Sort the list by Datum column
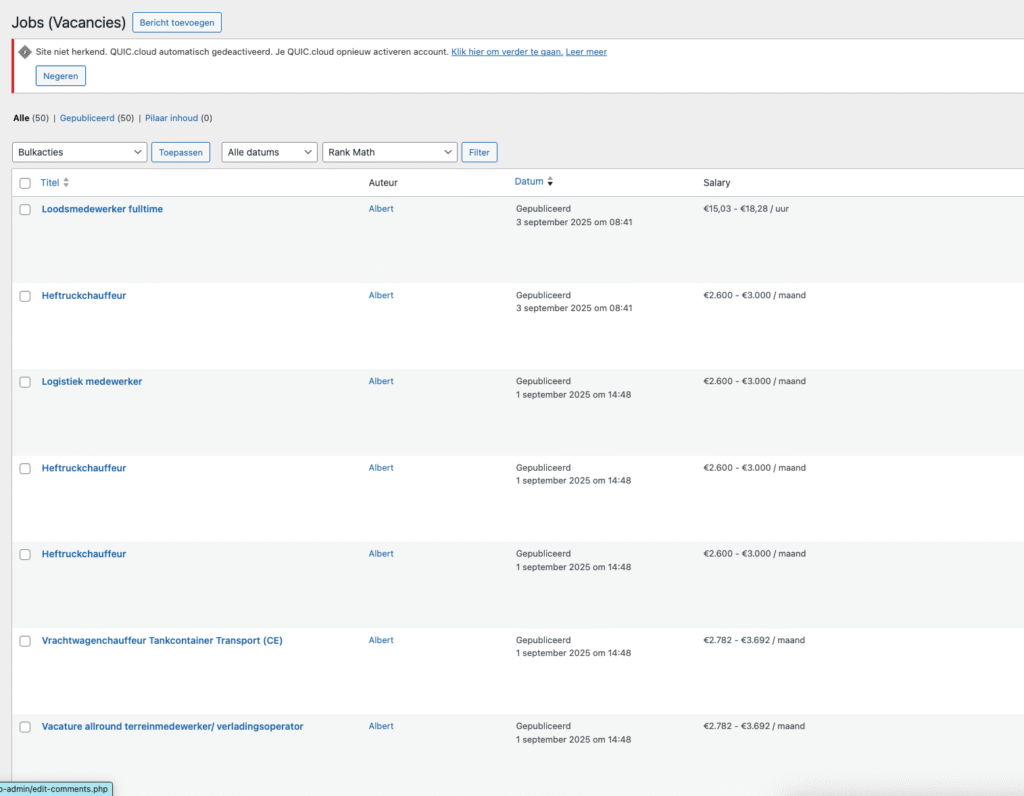The height and width of the screenshot is (796, 1024). tap(528, 182)
